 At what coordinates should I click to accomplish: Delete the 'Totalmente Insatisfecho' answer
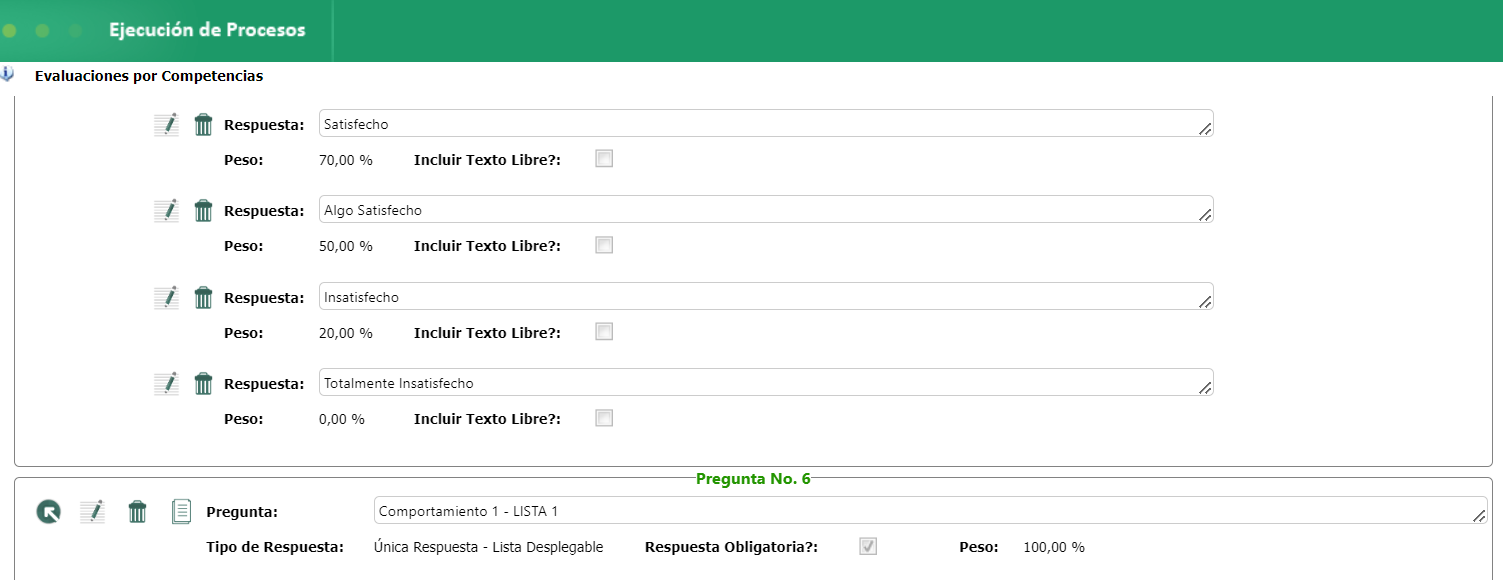coord(203,384)
